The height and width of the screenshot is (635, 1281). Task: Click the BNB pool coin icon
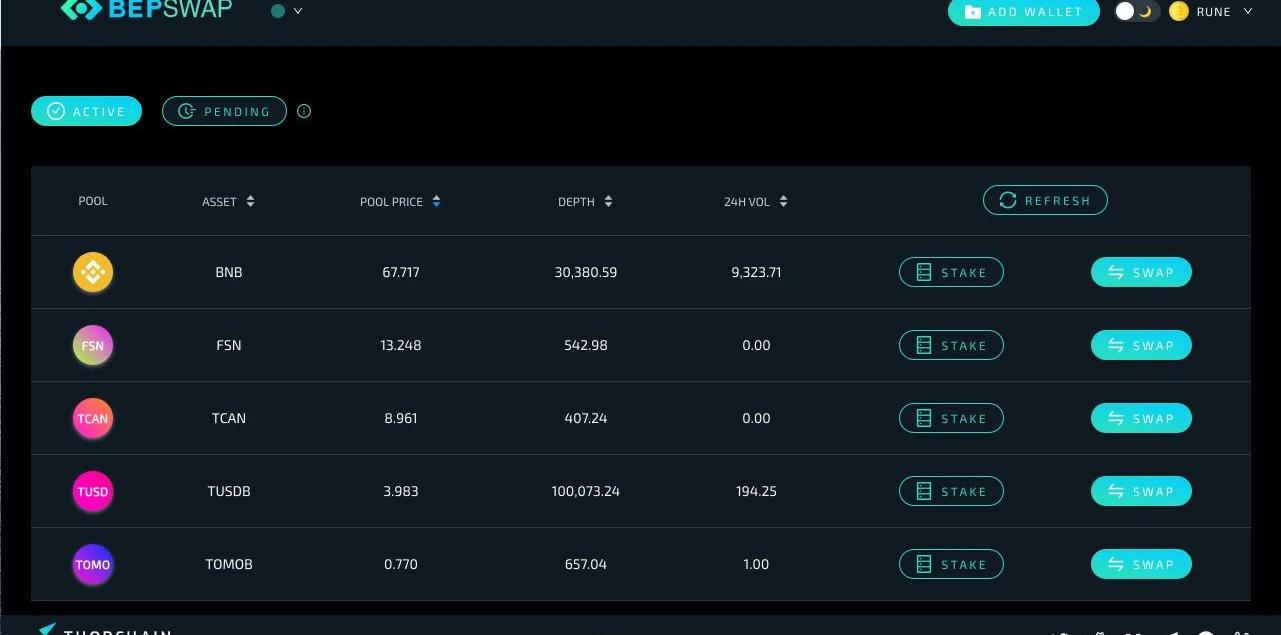click(93, 272)
